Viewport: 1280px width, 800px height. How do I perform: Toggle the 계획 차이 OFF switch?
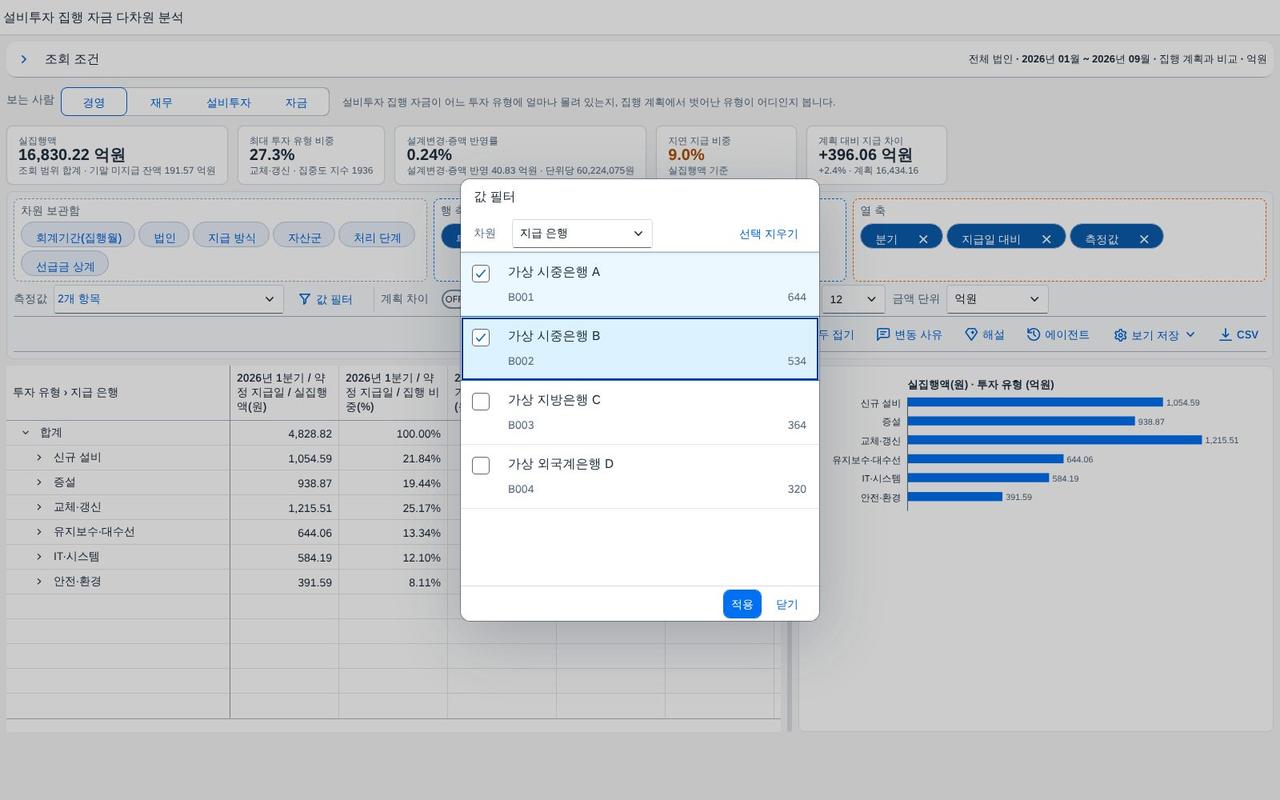[x=452, y=299]
